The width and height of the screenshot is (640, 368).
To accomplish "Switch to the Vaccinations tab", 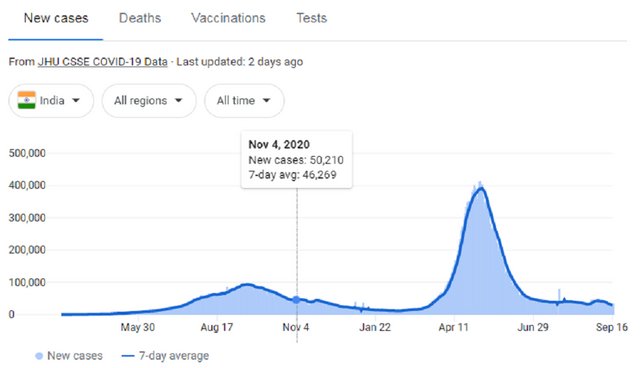I will (x=228, y=18).
